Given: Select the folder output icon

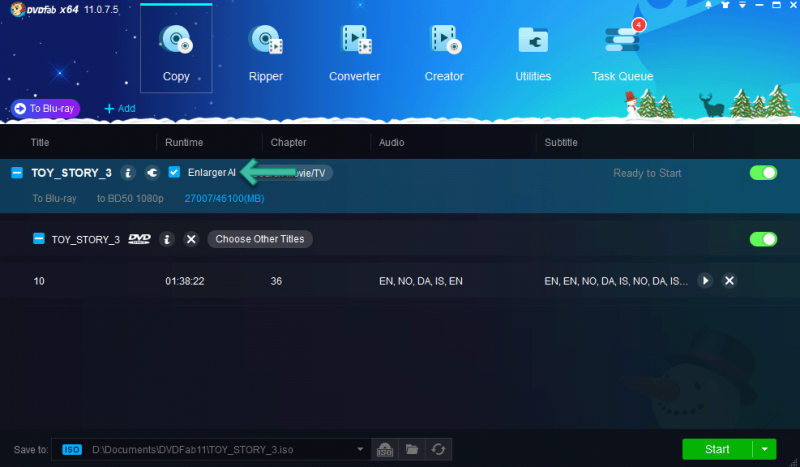Looking at the screenshot, I should click(412, 450).
